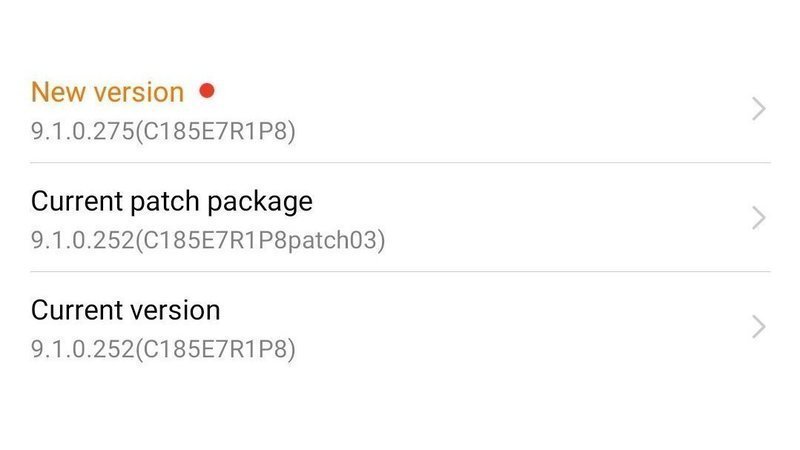Click the C185E7R1P8patch03 build code text

(261, 241)
